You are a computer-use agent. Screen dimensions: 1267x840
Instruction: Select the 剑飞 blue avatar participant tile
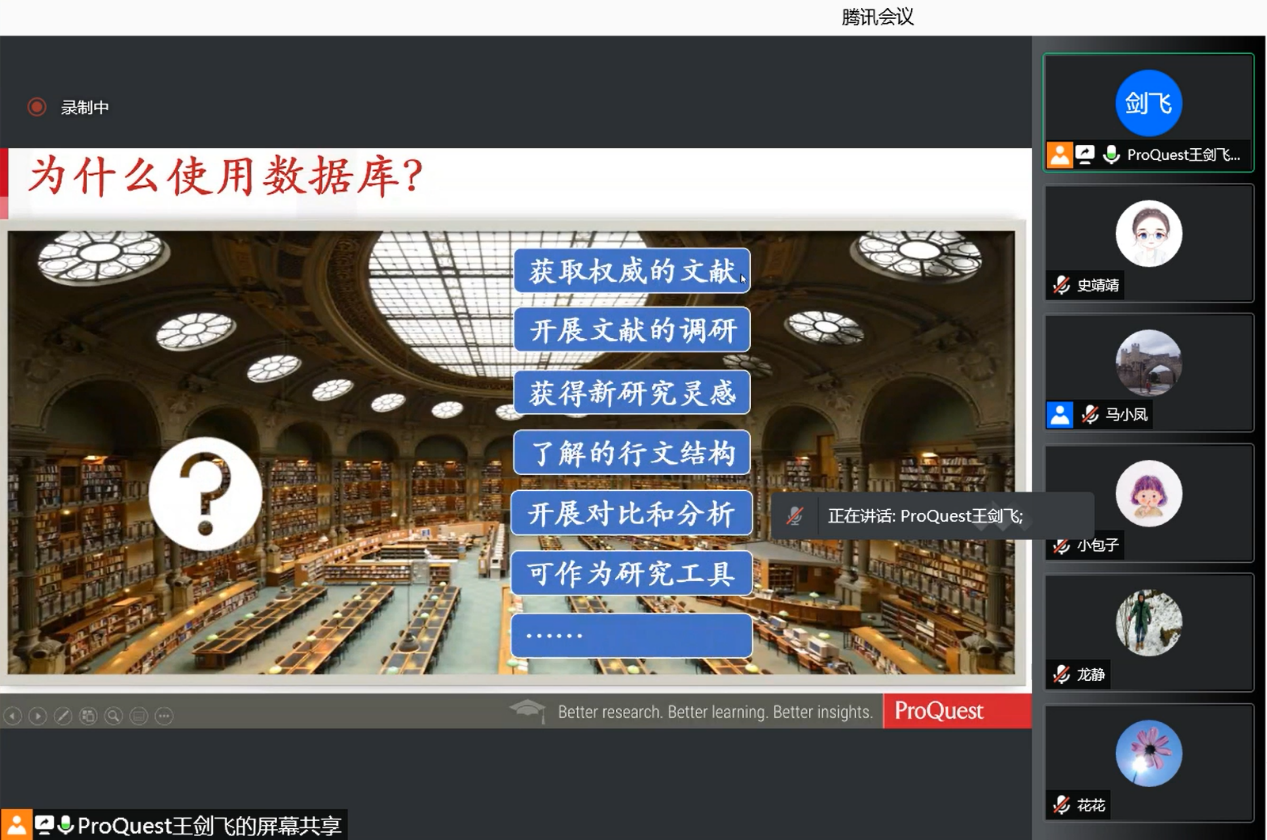[1148, 103]
